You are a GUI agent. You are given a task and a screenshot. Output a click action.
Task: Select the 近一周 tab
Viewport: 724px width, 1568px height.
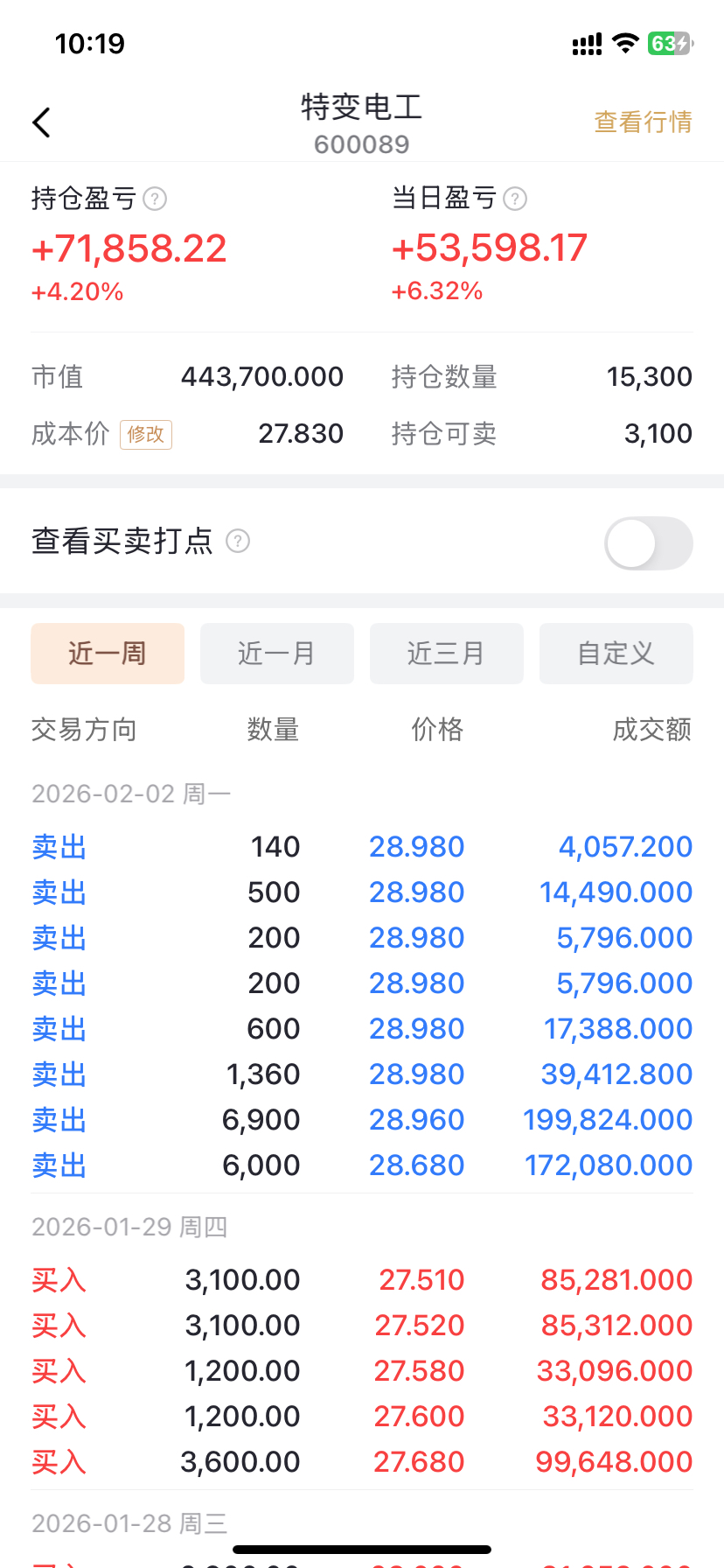(108, 654)
